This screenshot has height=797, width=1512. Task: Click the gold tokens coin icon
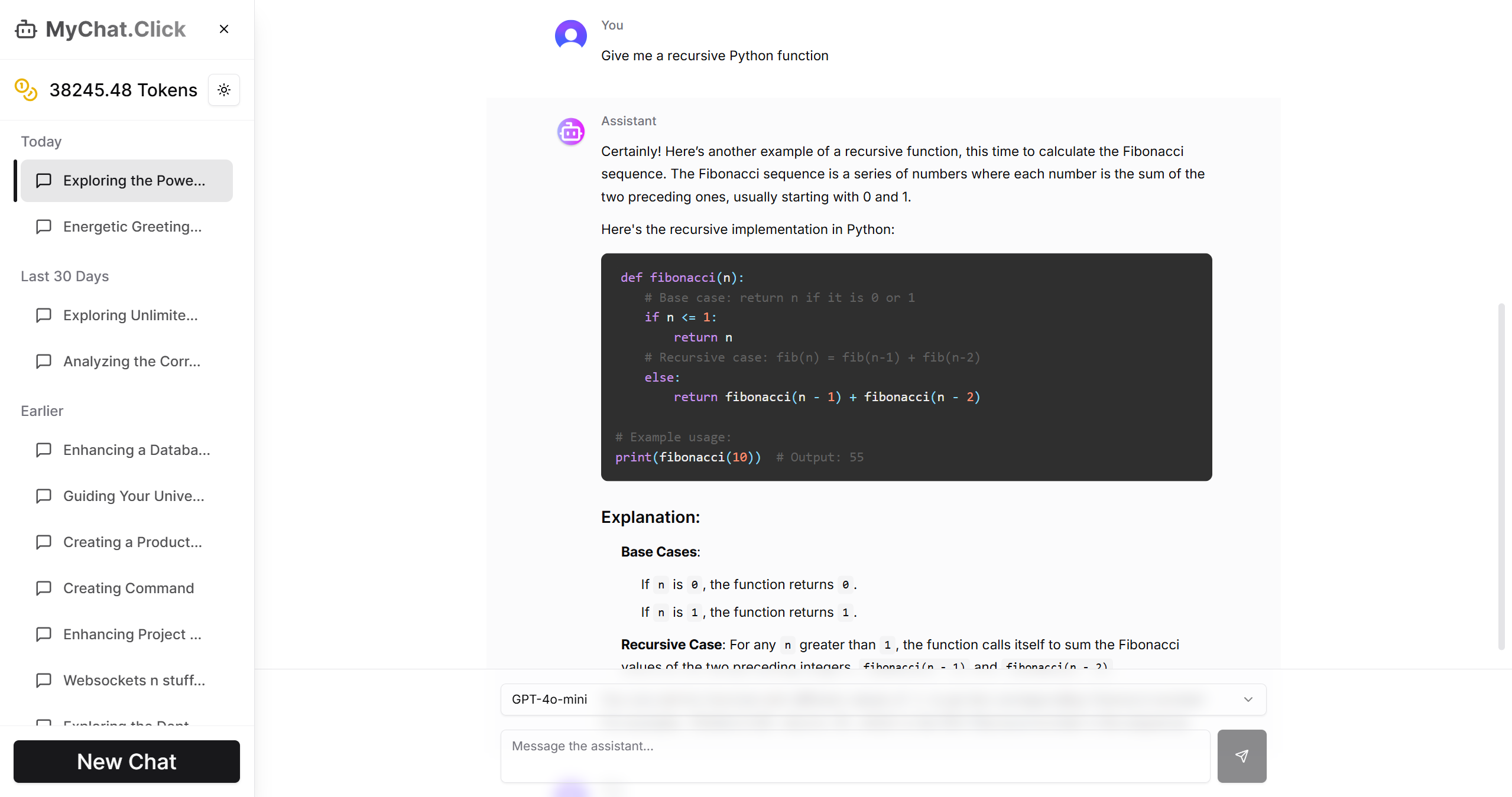pos(26,90)
